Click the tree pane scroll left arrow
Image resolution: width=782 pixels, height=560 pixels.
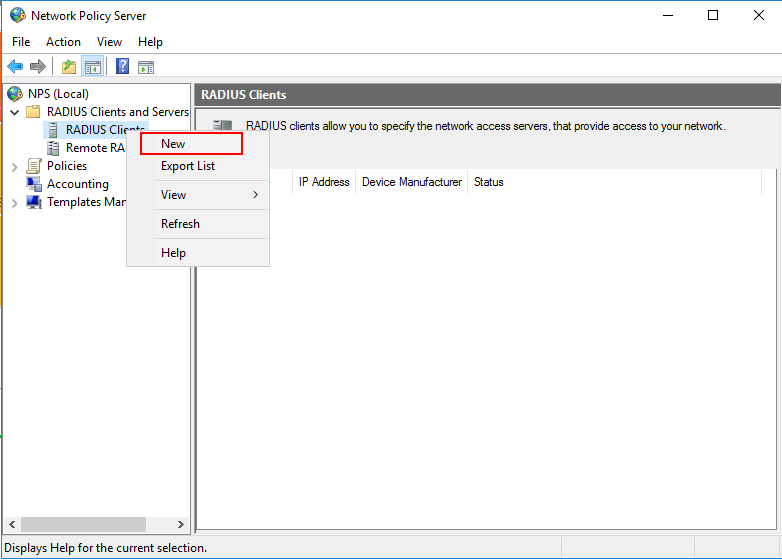click(x=12, y=524)
